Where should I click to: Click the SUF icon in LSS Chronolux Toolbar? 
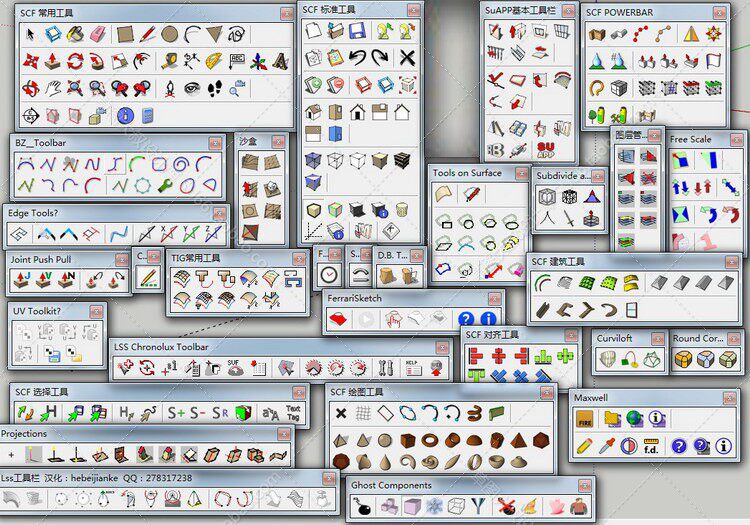click(x=234, y=368)
